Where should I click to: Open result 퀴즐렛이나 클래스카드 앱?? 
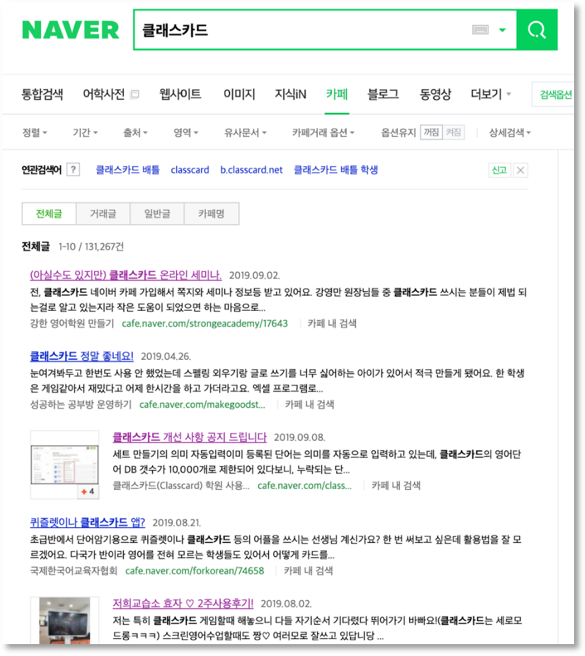(87, 522)
